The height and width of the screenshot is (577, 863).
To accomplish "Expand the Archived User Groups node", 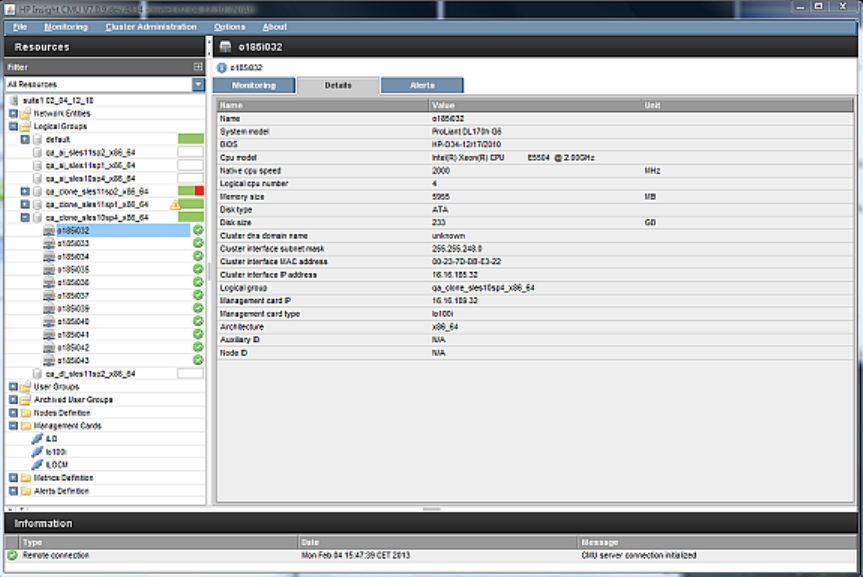I will 13,400.
